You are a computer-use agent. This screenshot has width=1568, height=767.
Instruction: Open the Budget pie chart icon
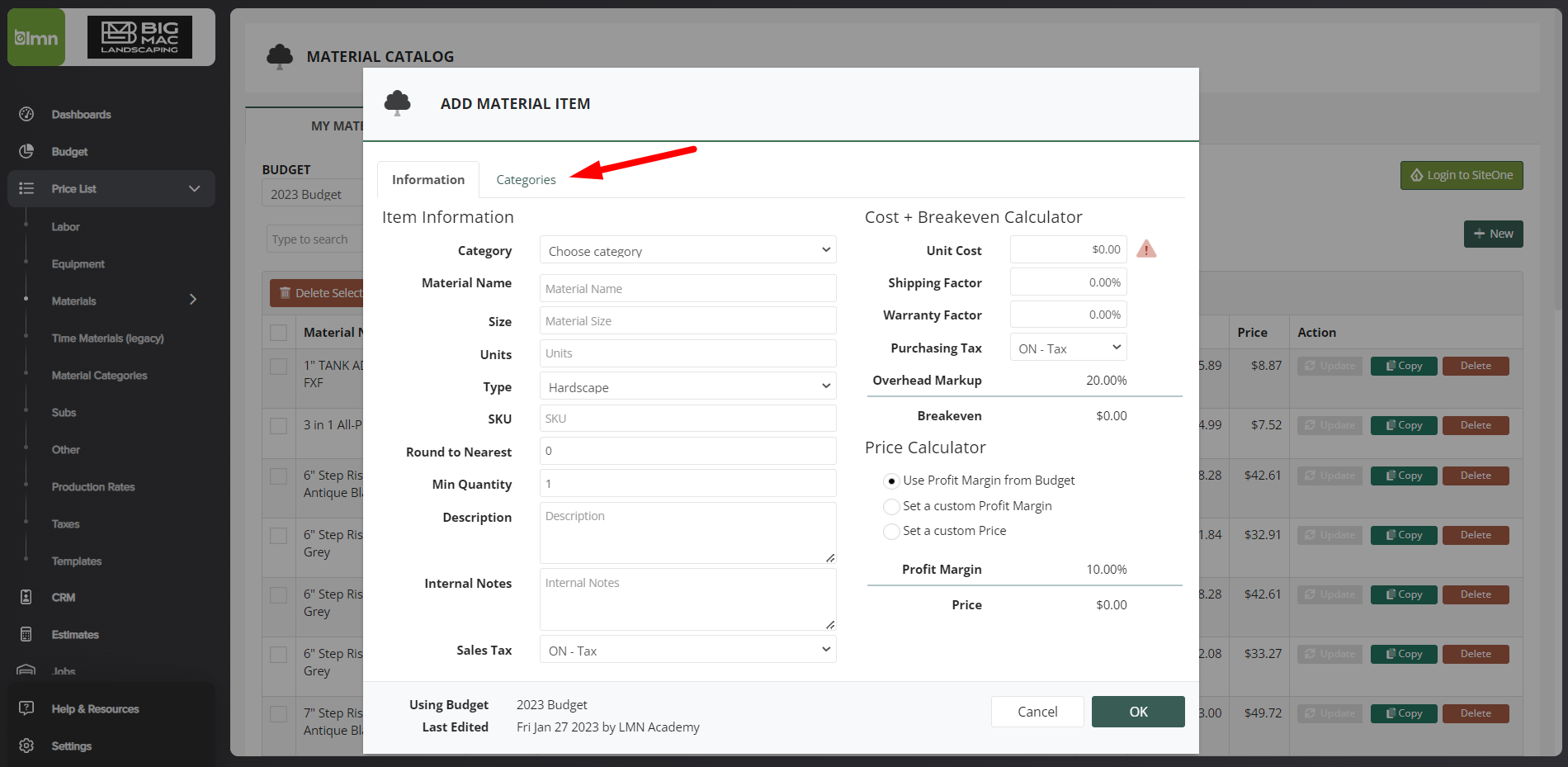coord(26,151)
